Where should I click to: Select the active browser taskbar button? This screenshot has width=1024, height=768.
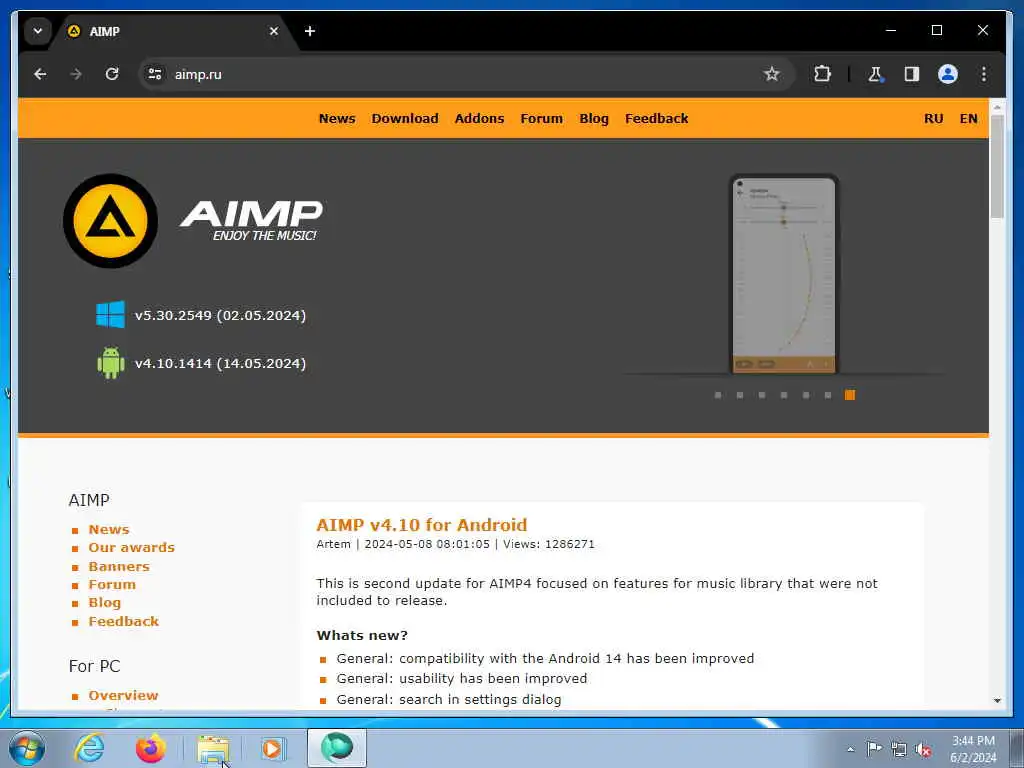coord(337,748)
